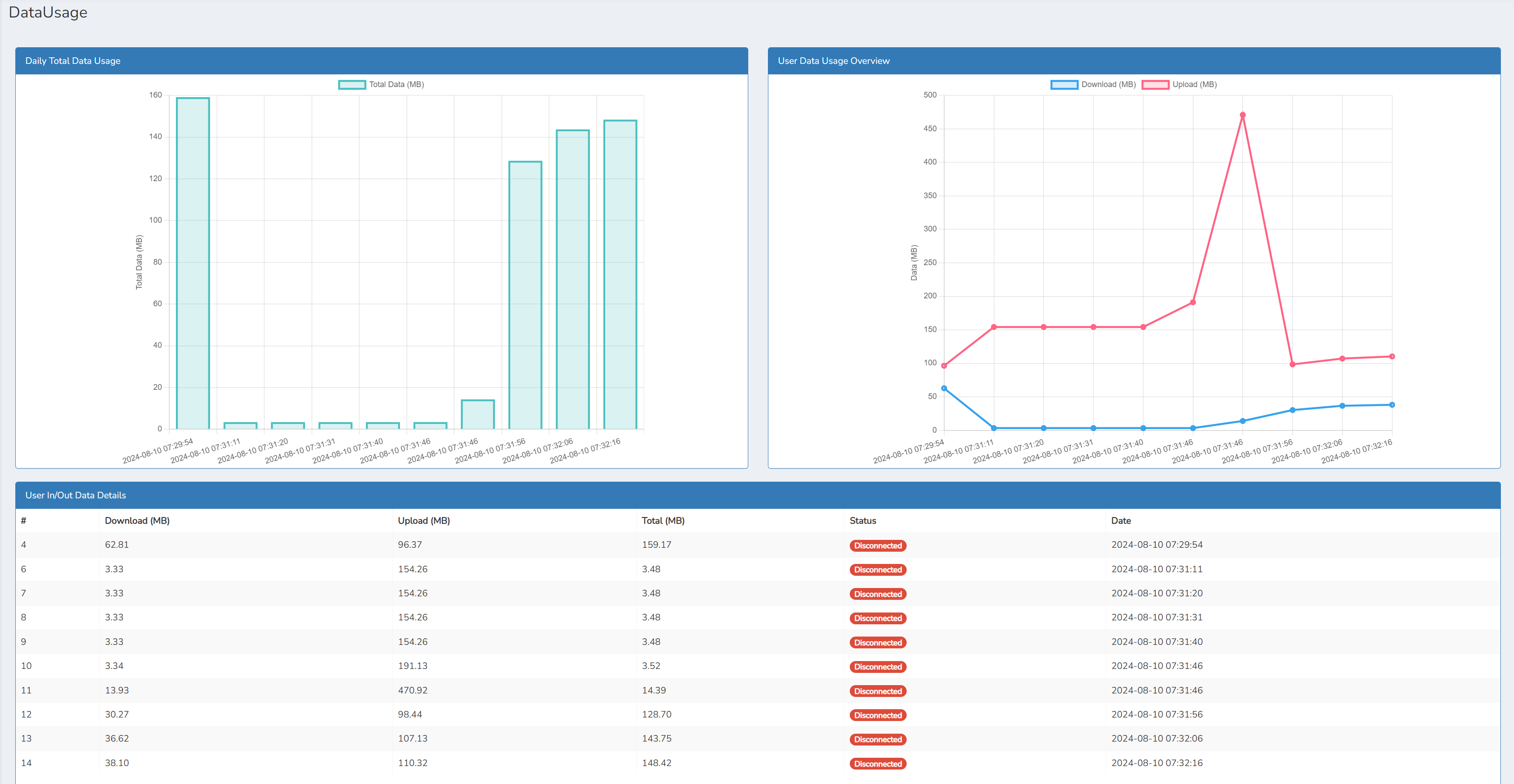Click the Download (MB) column header
Image resolution: width=1514 pixels, height=784 pixels.
pyautogui.click(x=137, y=521)
